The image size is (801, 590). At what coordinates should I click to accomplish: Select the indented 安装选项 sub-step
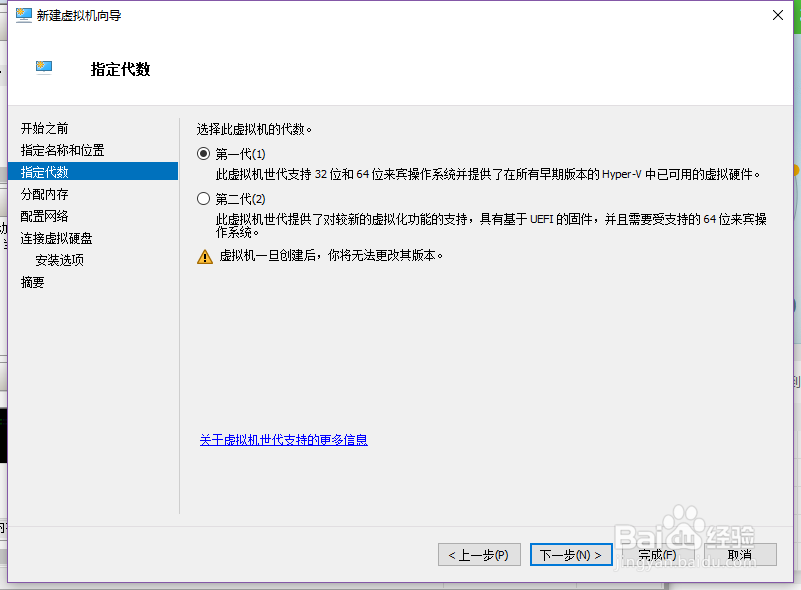pos(63,259)
